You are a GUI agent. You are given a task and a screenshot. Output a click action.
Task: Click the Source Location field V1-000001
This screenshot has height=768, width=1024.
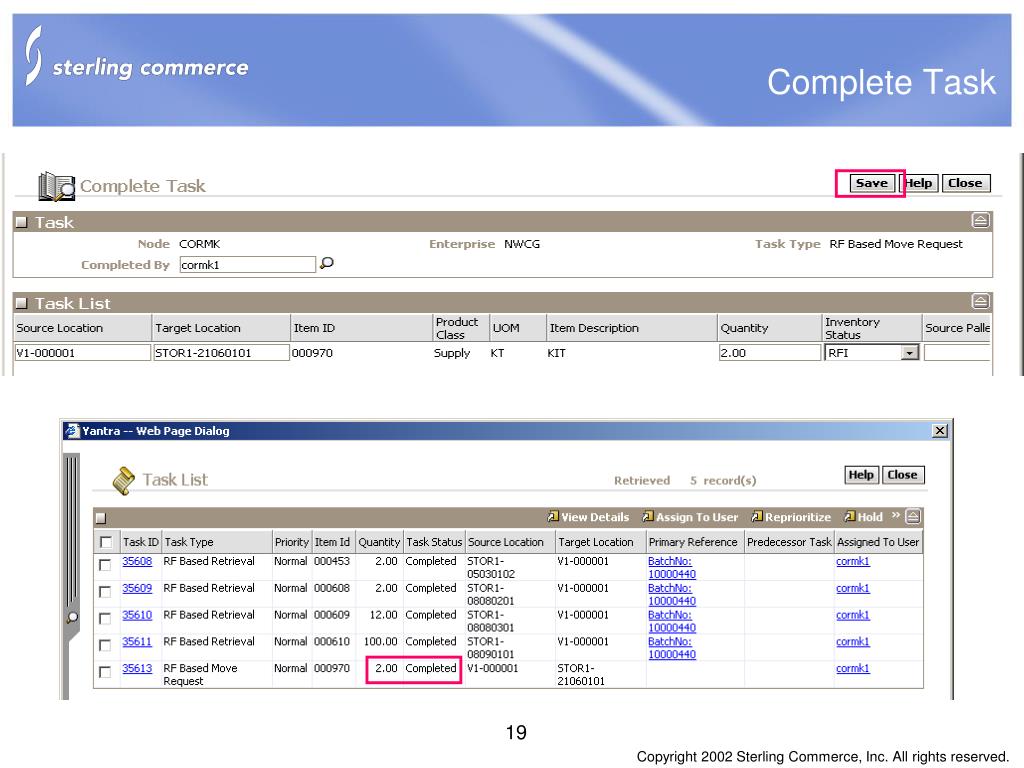point(82,353)
